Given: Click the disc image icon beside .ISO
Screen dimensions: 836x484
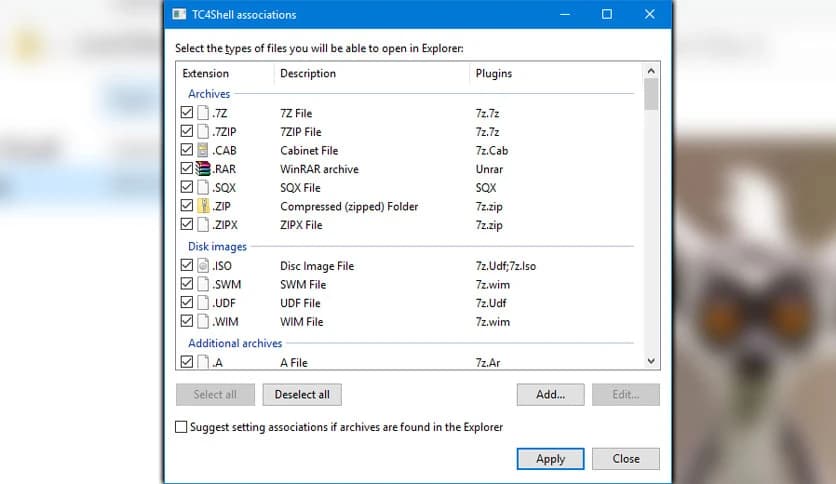Looking at the screenshot, I should tap(203, 266).
